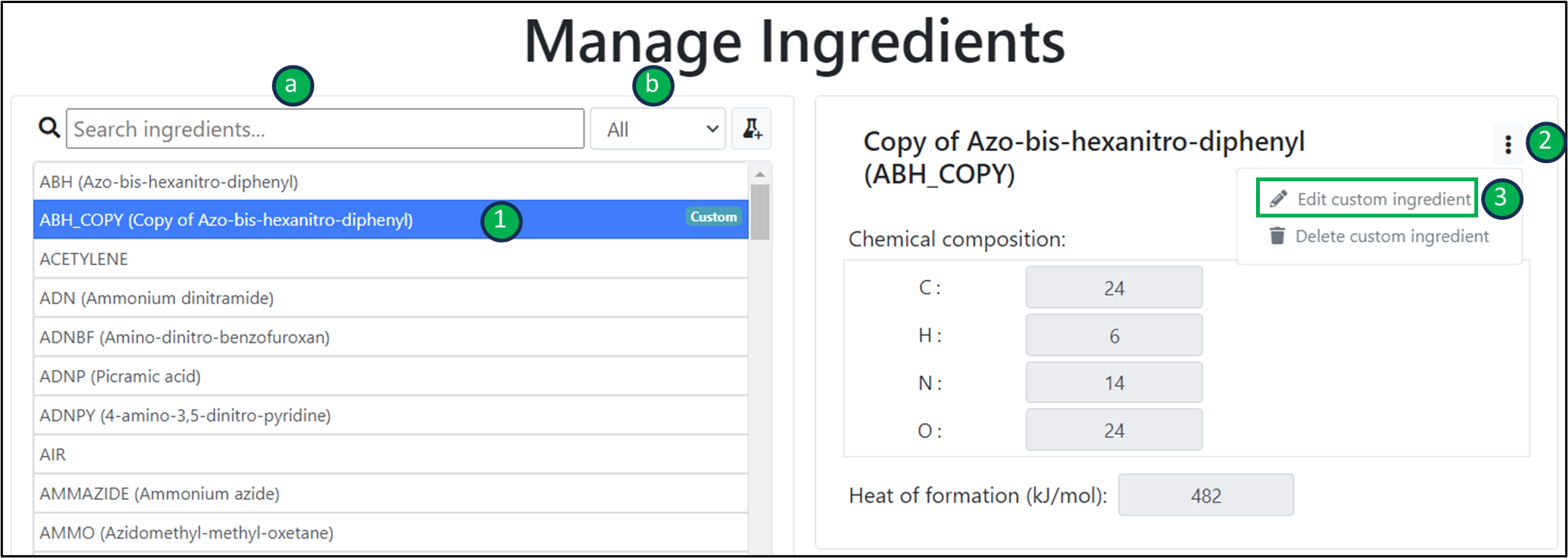This screenshot has width=1568, height=558.
Task: Click the Heat of formation value field
Action: [x=1205, y=495]
